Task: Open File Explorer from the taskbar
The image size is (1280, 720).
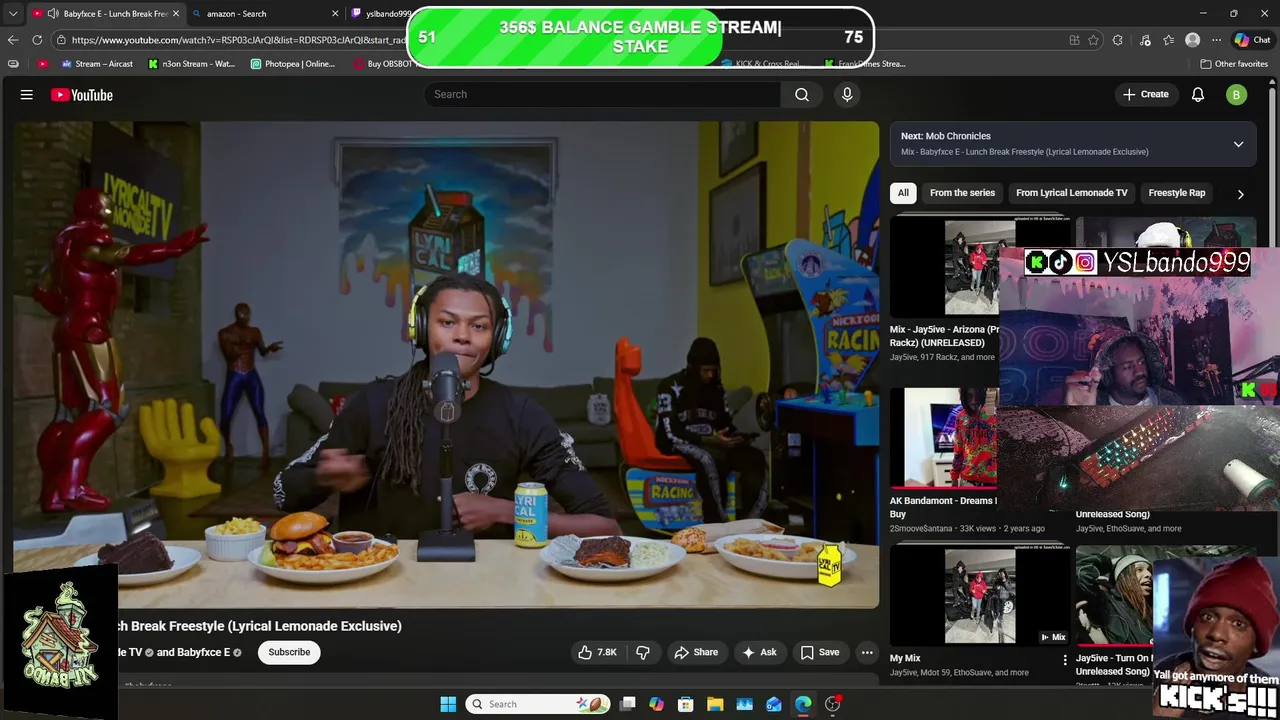Action: [715, 704]
